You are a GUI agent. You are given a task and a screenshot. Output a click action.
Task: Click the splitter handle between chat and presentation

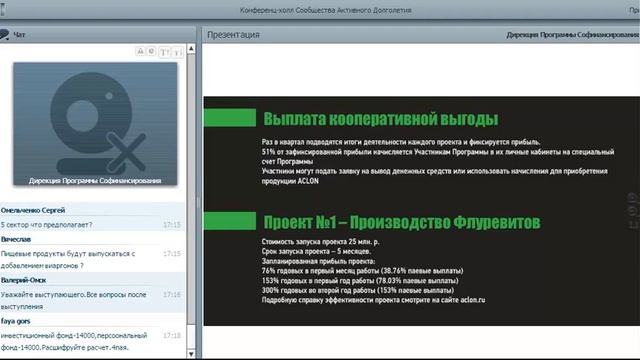199,202
